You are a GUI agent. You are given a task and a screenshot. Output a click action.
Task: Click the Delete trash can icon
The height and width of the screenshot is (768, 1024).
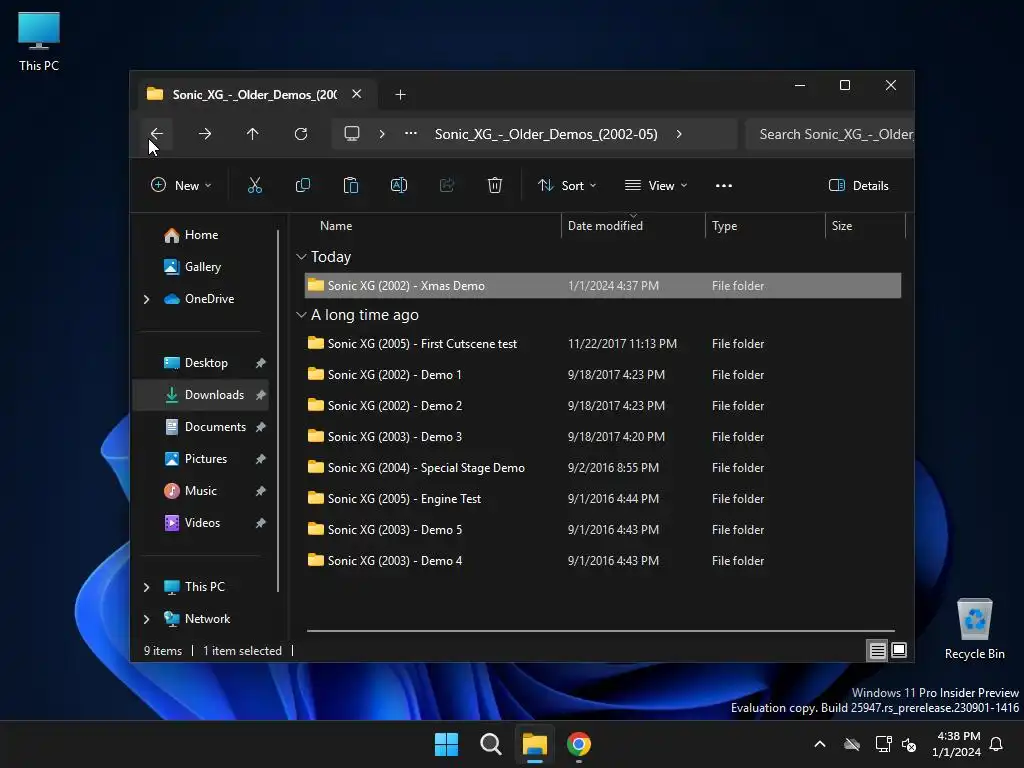pos(495,185)
